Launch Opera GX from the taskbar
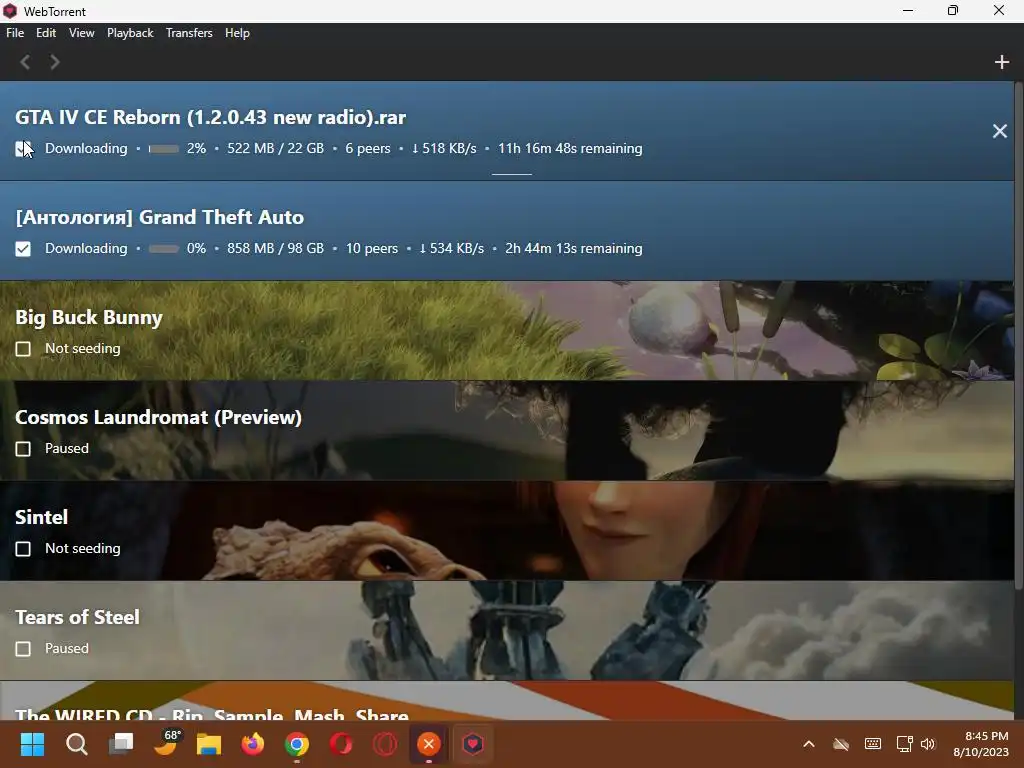Viewport: 1024px width, 768px height. point(385,744)
